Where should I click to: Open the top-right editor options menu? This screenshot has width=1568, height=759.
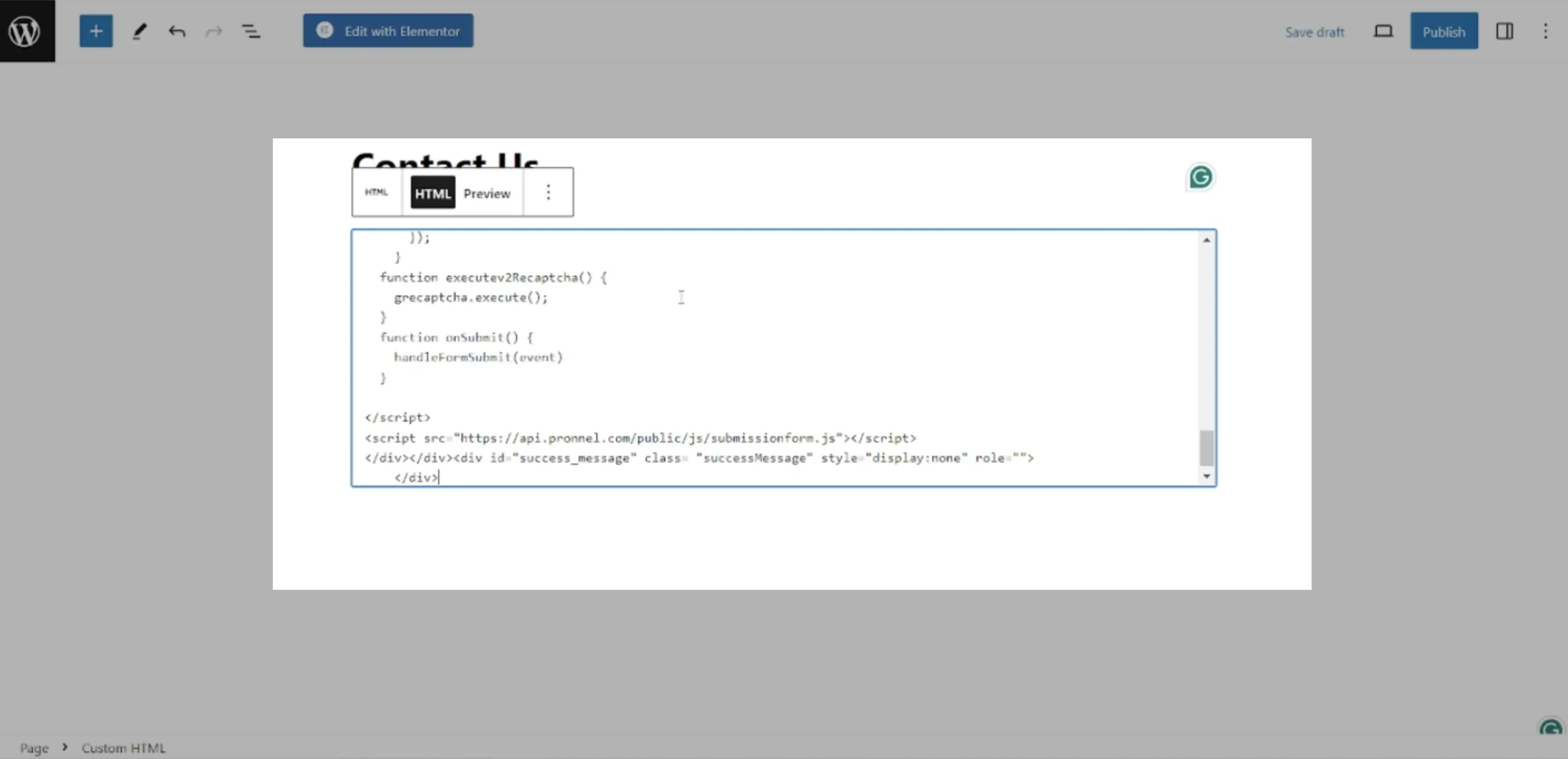click(1545, 31)
